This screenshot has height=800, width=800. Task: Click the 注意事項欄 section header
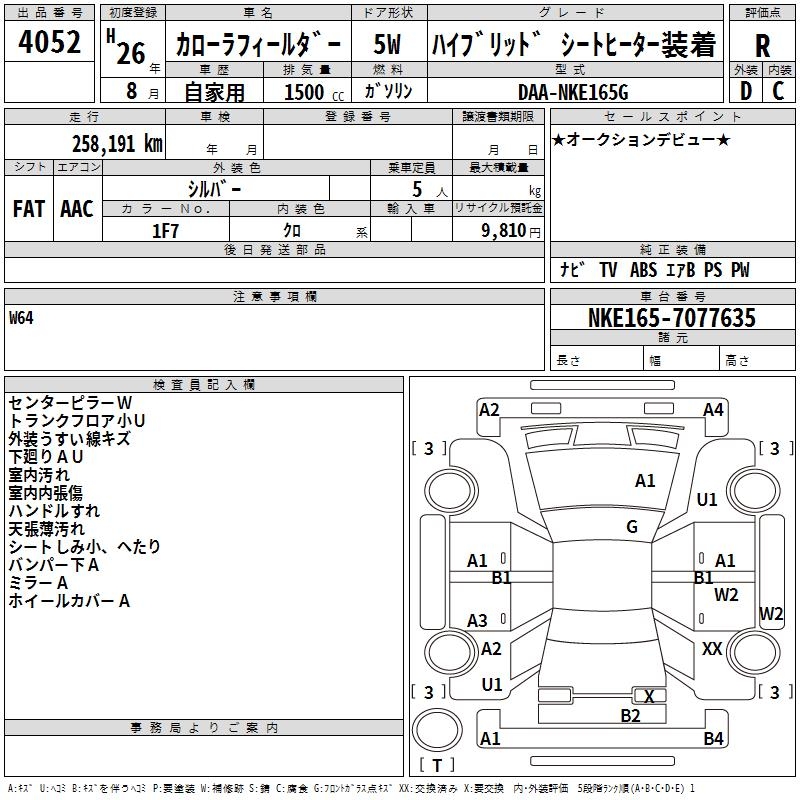tap(274, 296)
